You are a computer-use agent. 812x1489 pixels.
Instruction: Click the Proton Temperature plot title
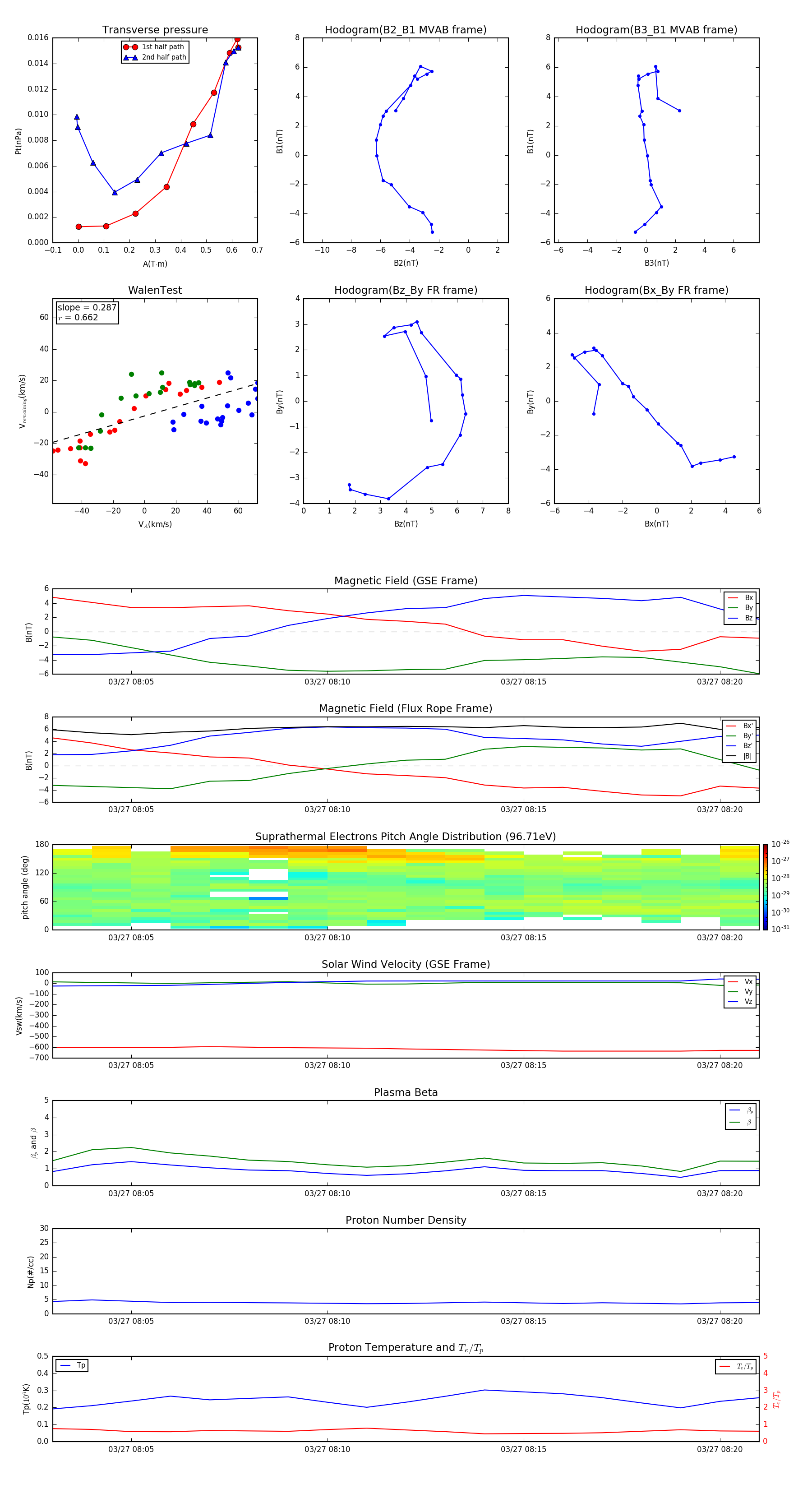[x=406, y=1348]
